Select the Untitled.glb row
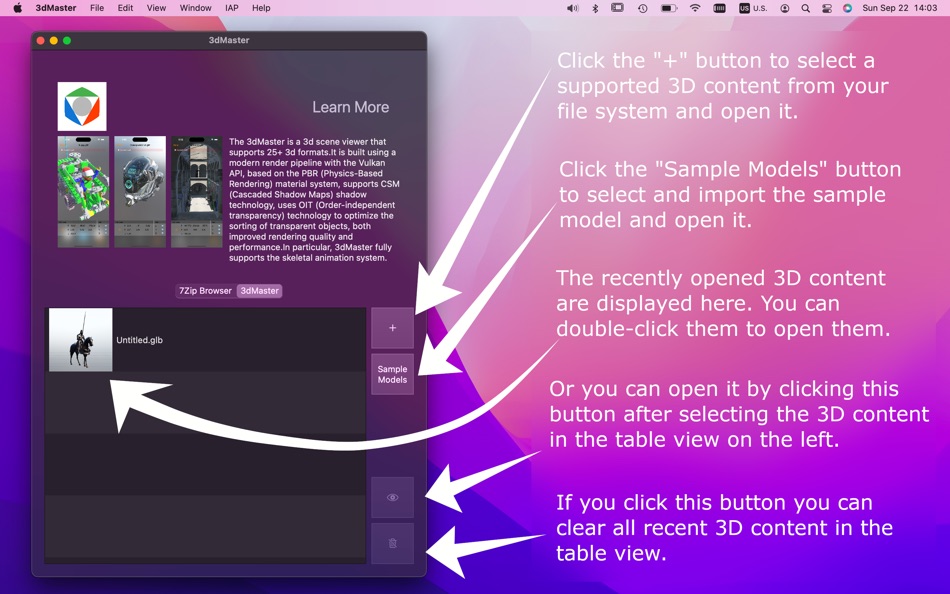This screenshot has width=950, height=594. pos(205,339)
